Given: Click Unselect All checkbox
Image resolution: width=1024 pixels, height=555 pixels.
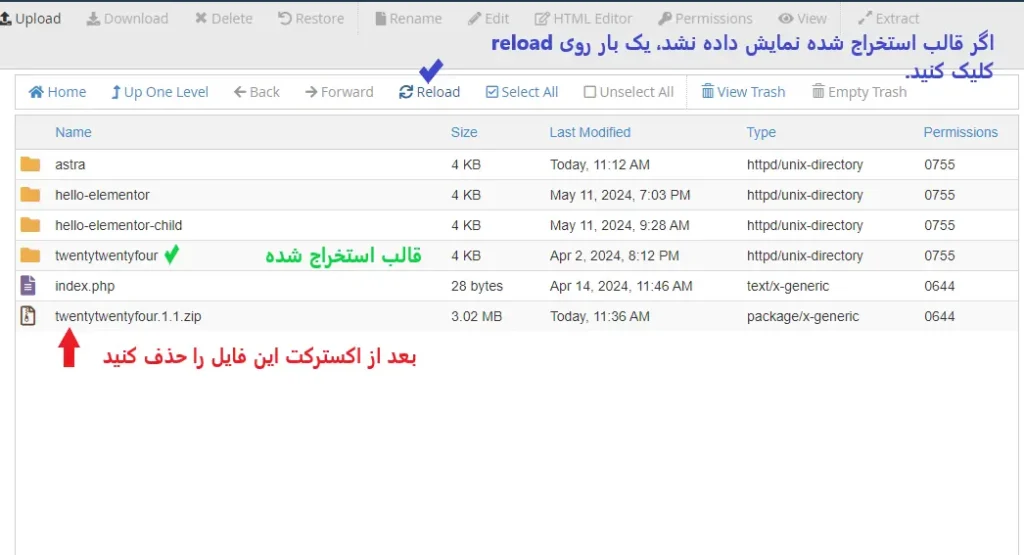Looking at the screenshot, I should [x=628, y=92].
